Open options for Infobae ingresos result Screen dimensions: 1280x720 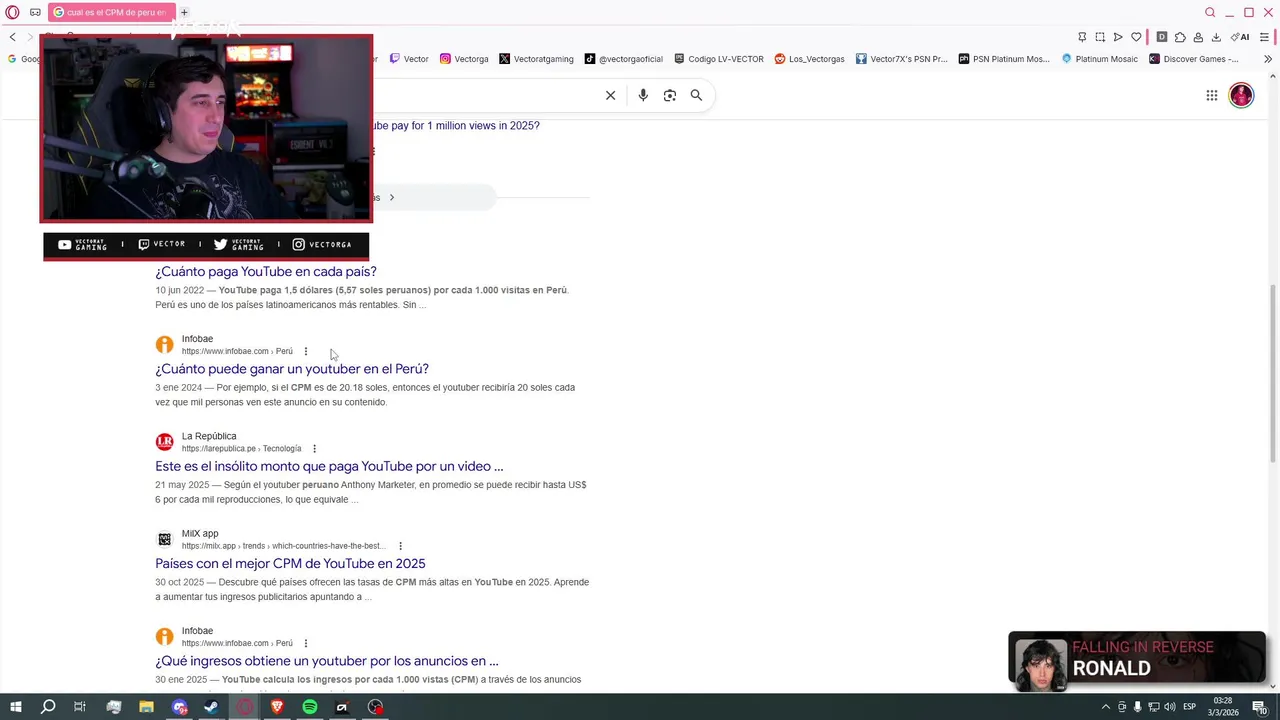click(x=306, y=643)
